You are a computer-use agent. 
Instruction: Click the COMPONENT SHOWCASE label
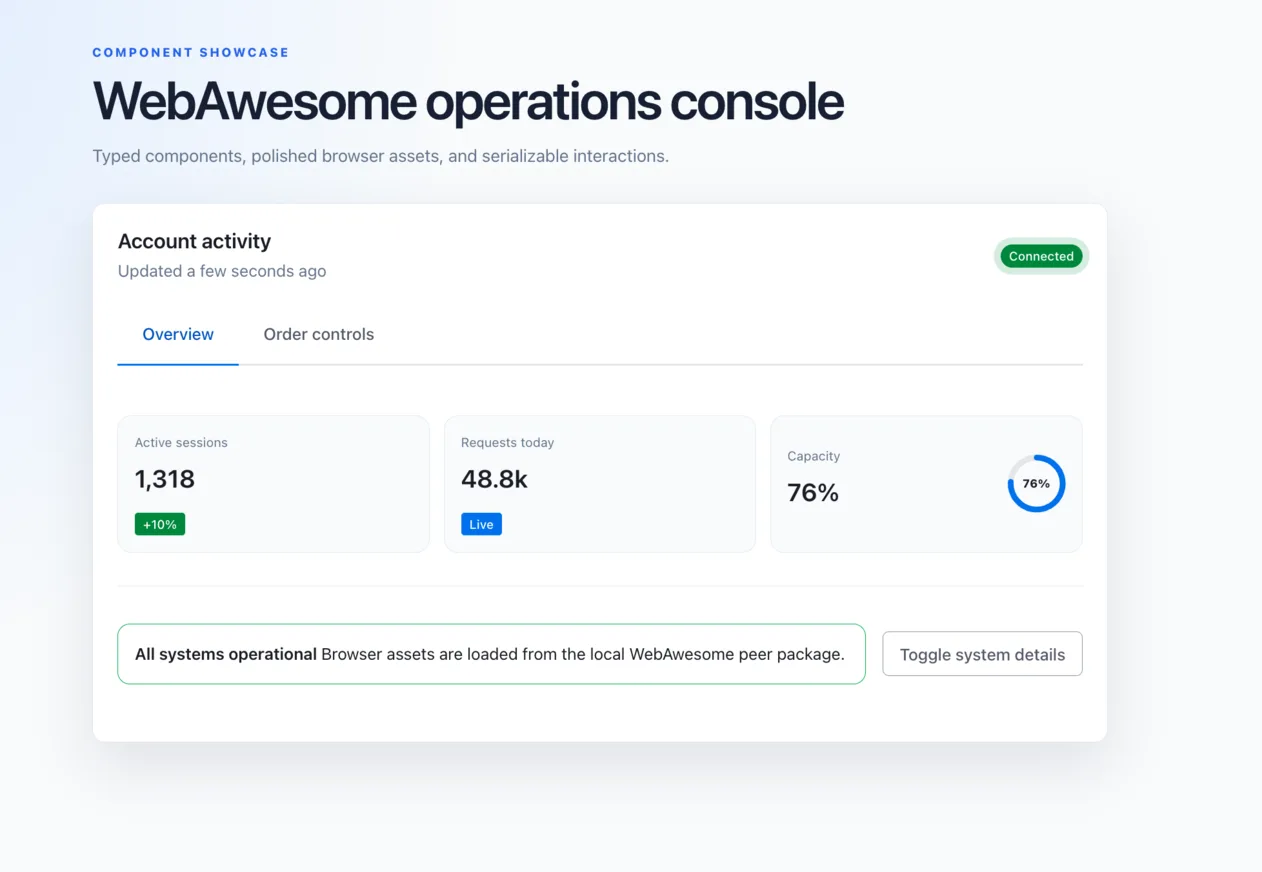pos(190,52)
